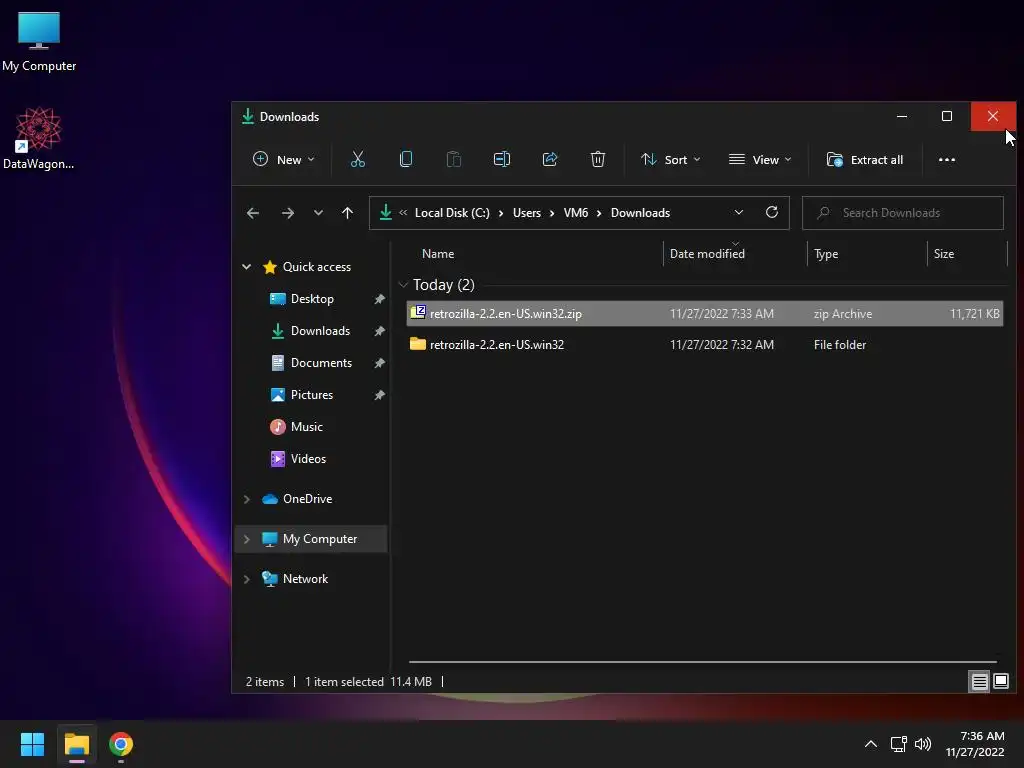This screenshot has height=768, width=1024.
Task: Collapse the Today (2) group
Action: [403, 285]
